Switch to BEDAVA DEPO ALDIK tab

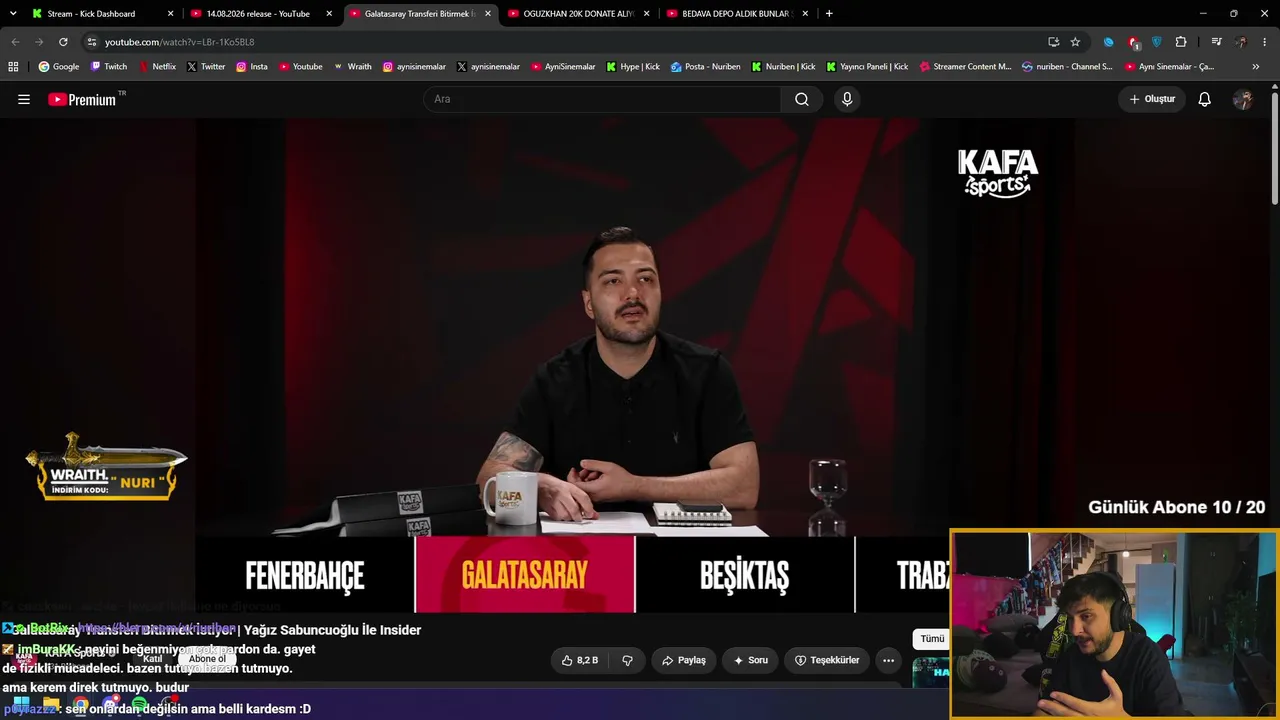coord(737,14)
